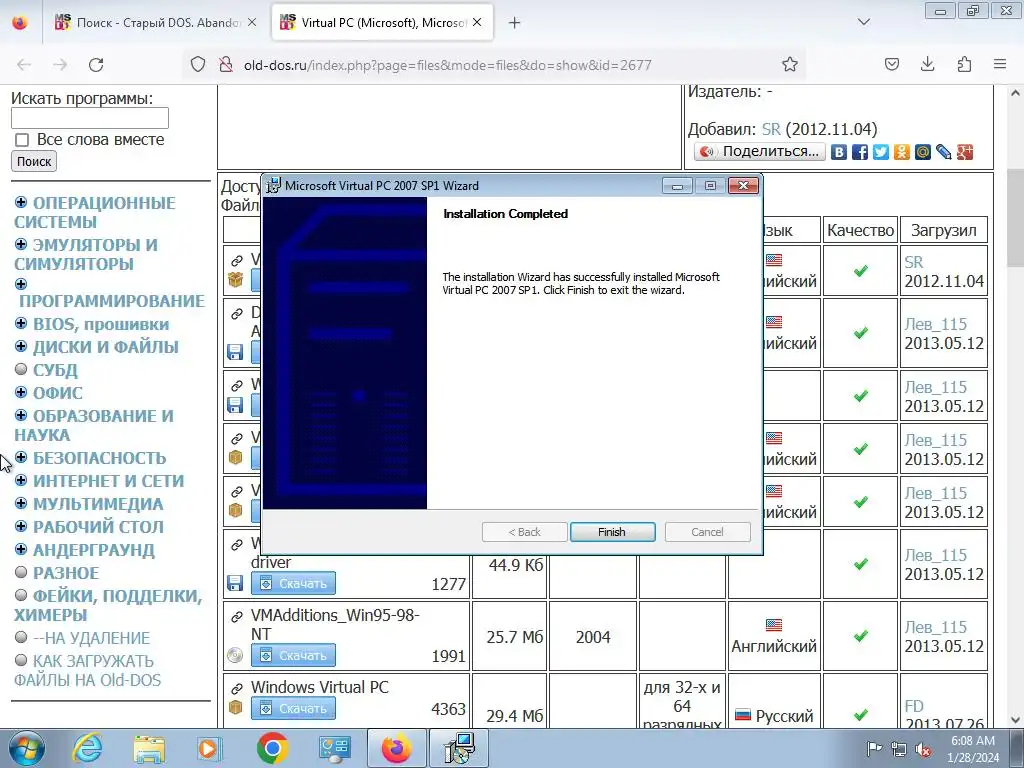Expand БЕЗОПАСНОСТЬ category plus icon
The height and width of the screenshot is (768, 1024).
21,457
